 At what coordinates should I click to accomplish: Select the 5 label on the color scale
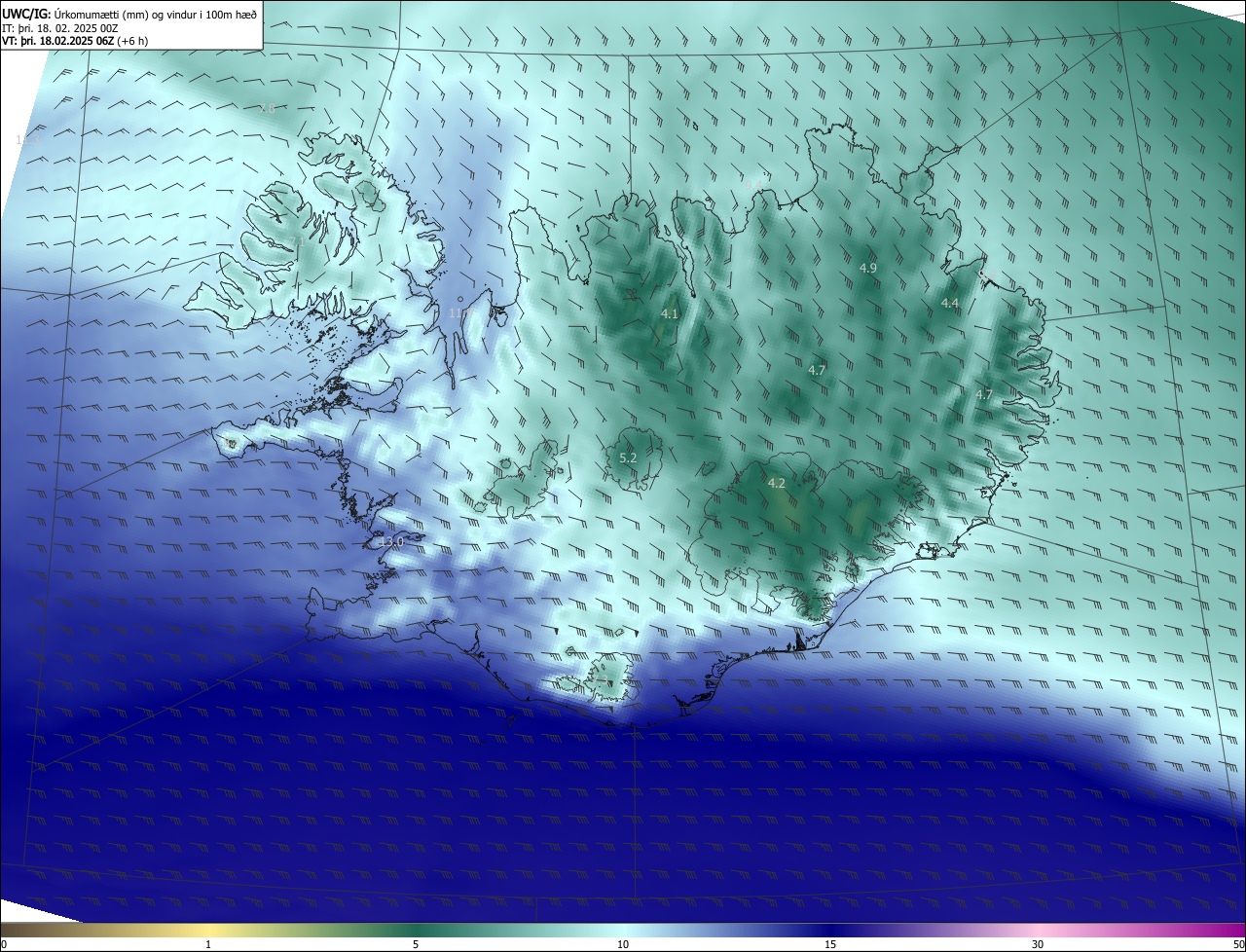(416, 944)
